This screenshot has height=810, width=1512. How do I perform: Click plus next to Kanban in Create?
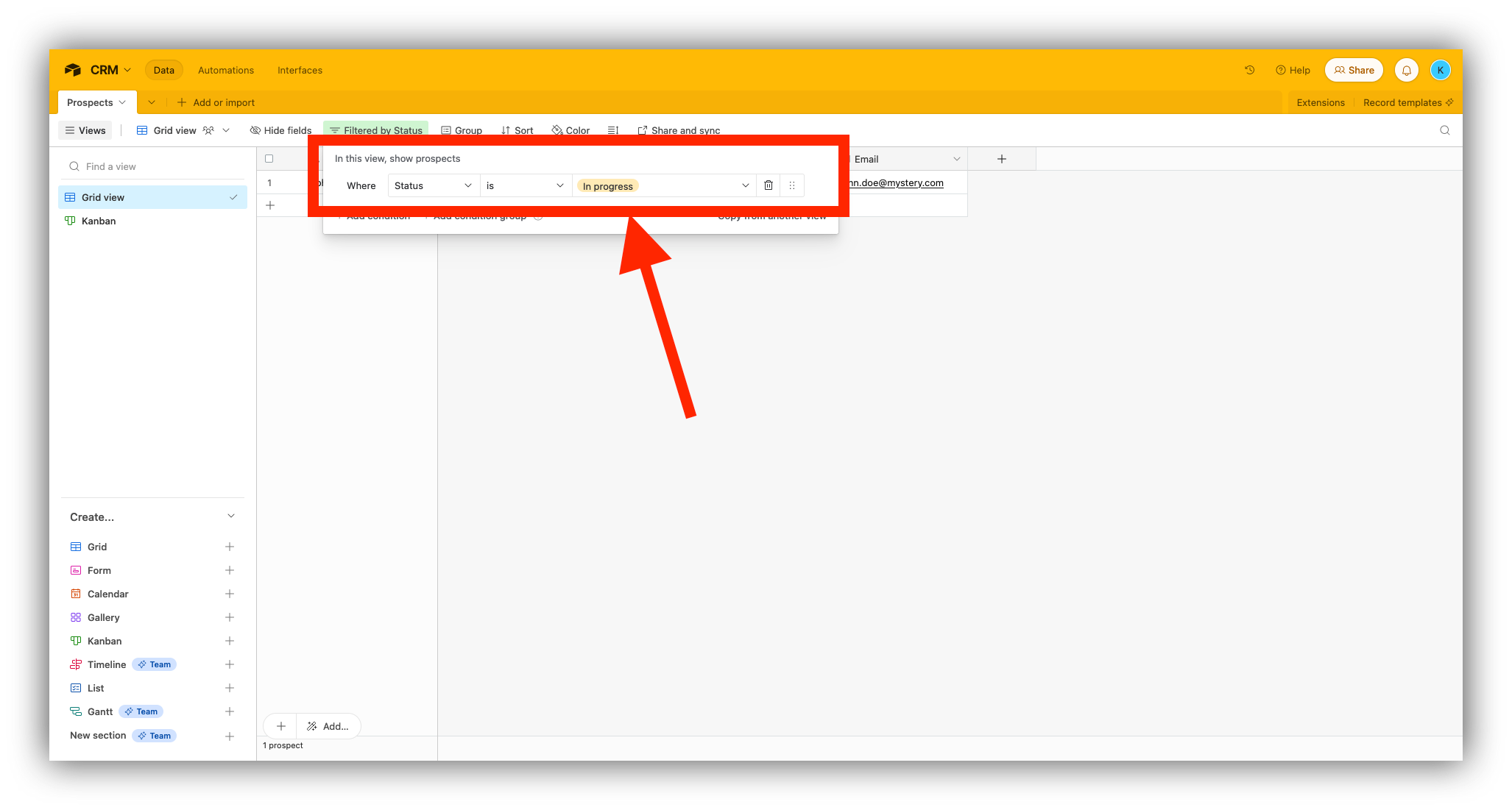(230, 641)
